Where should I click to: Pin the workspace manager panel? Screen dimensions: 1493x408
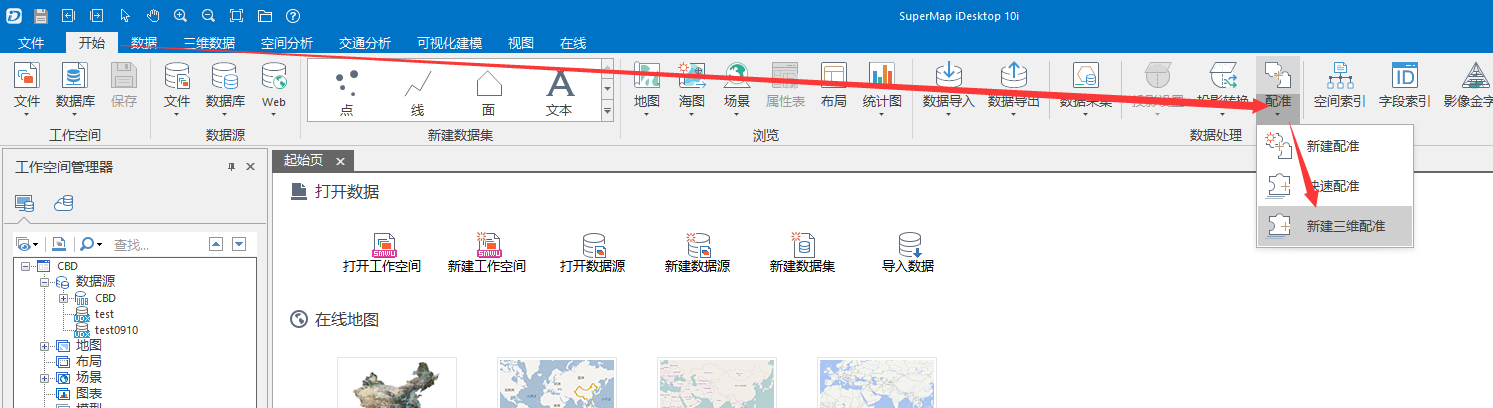[x=231, y=166]
